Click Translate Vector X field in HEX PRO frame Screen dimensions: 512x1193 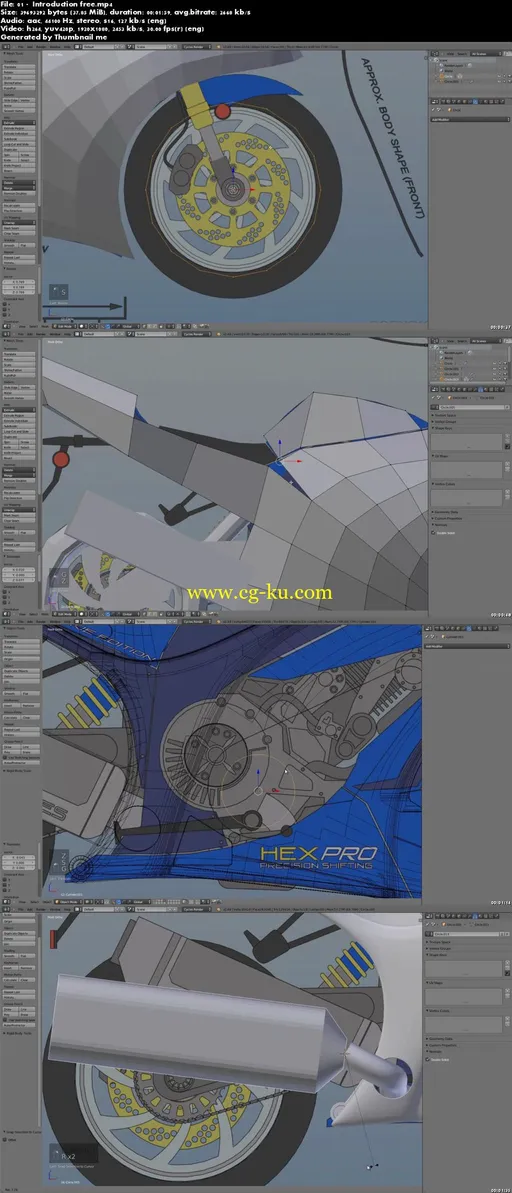coord(18,857)
